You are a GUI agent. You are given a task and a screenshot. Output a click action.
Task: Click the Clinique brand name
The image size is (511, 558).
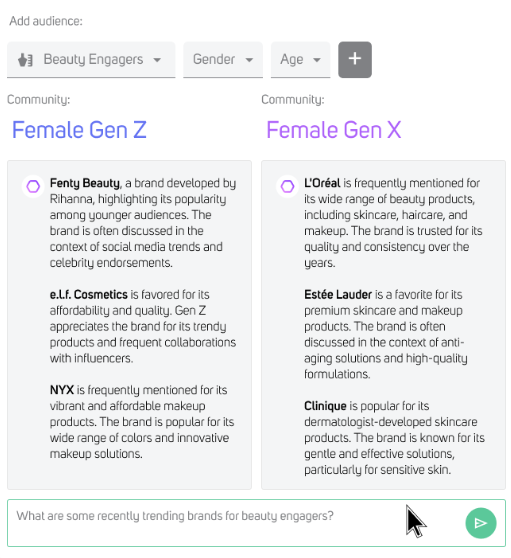click(x=325, y=406)
